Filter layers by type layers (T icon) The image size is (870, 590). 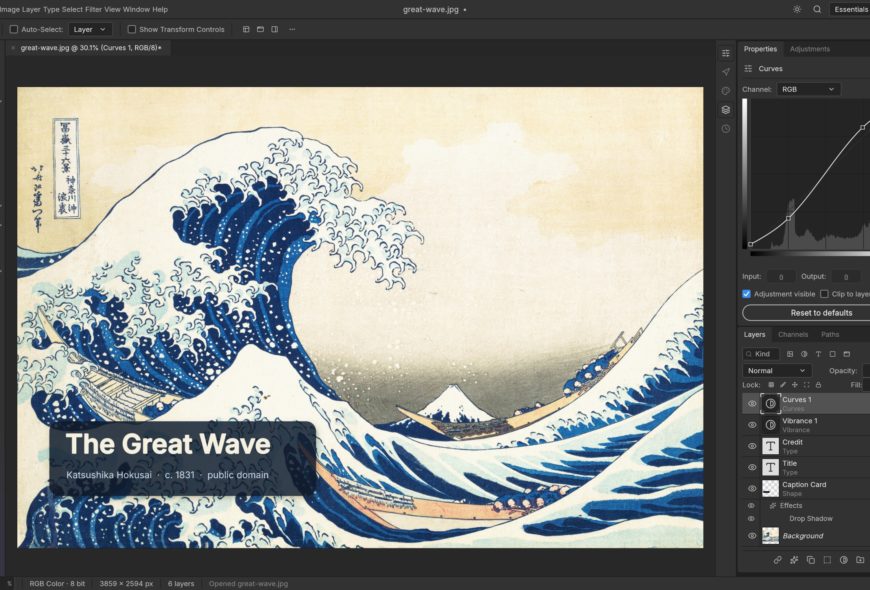click(x=818, y=354)
